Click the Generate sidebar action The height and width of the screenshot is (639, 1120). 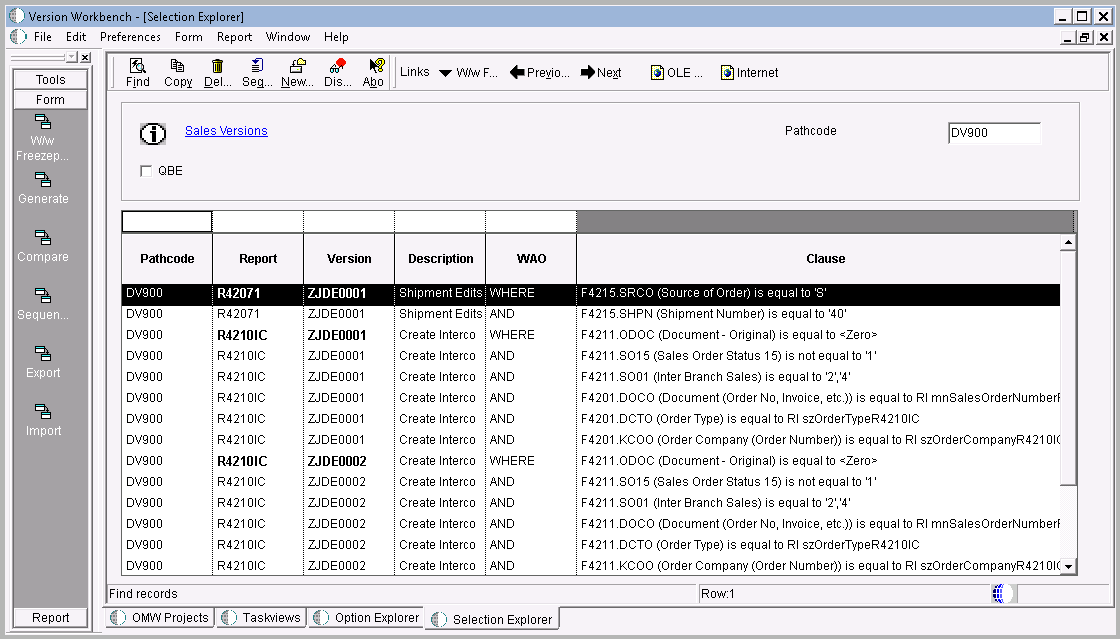click(x=43, y=190)
